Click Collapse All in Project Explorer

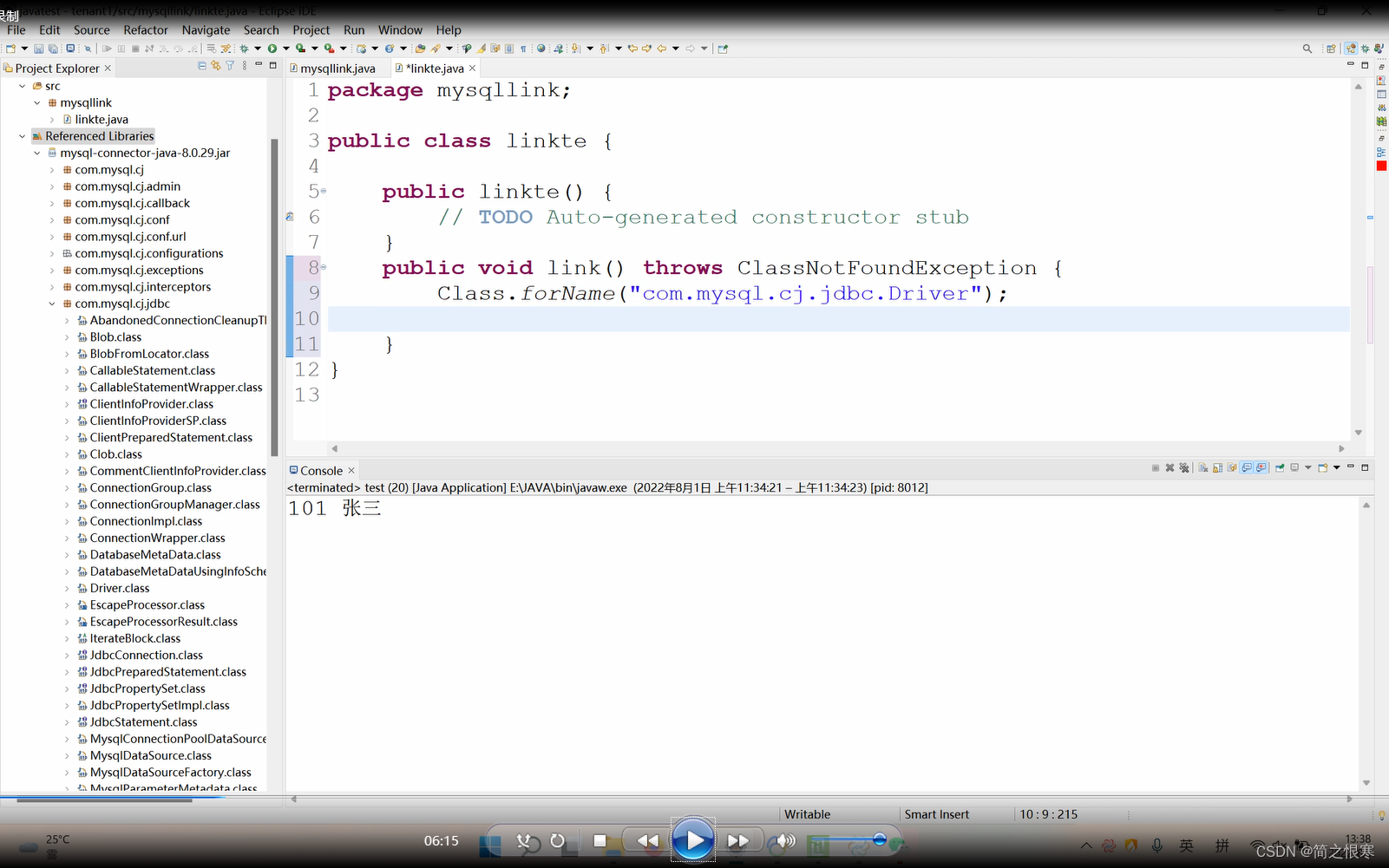[202, 66]
